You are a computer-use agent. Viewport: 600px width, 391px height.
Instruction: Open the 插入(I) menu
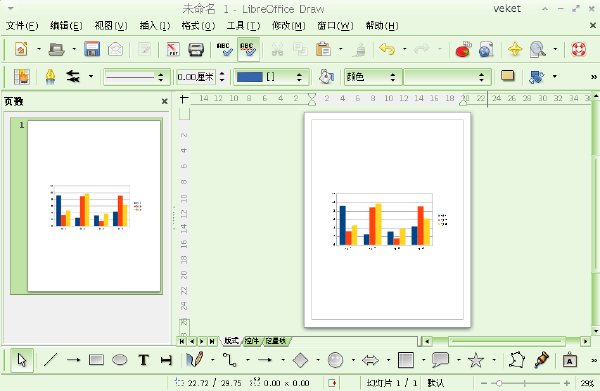point(155,26)
